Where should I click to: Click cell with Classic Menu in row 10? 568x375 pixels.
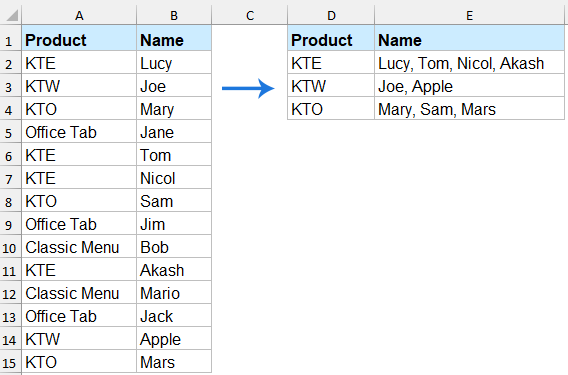[79, 247]
